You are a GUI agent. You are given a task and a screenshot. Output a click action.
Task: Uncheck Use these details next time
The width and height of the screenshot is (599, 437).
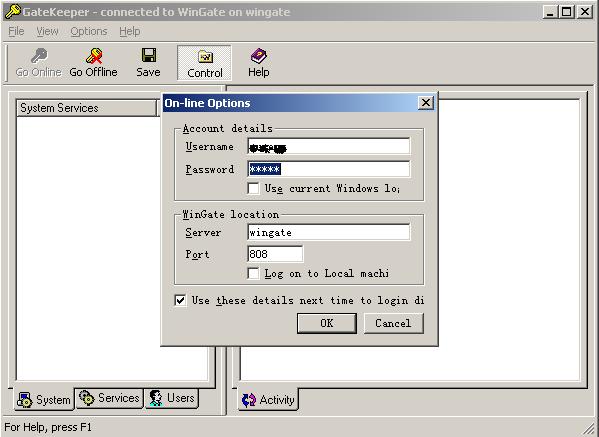click(180, 300)
